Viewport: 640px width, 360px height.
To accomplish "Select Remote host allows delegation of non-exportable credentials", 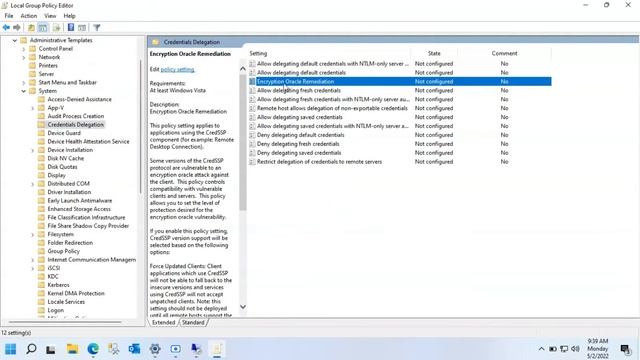I will (332, 108).
